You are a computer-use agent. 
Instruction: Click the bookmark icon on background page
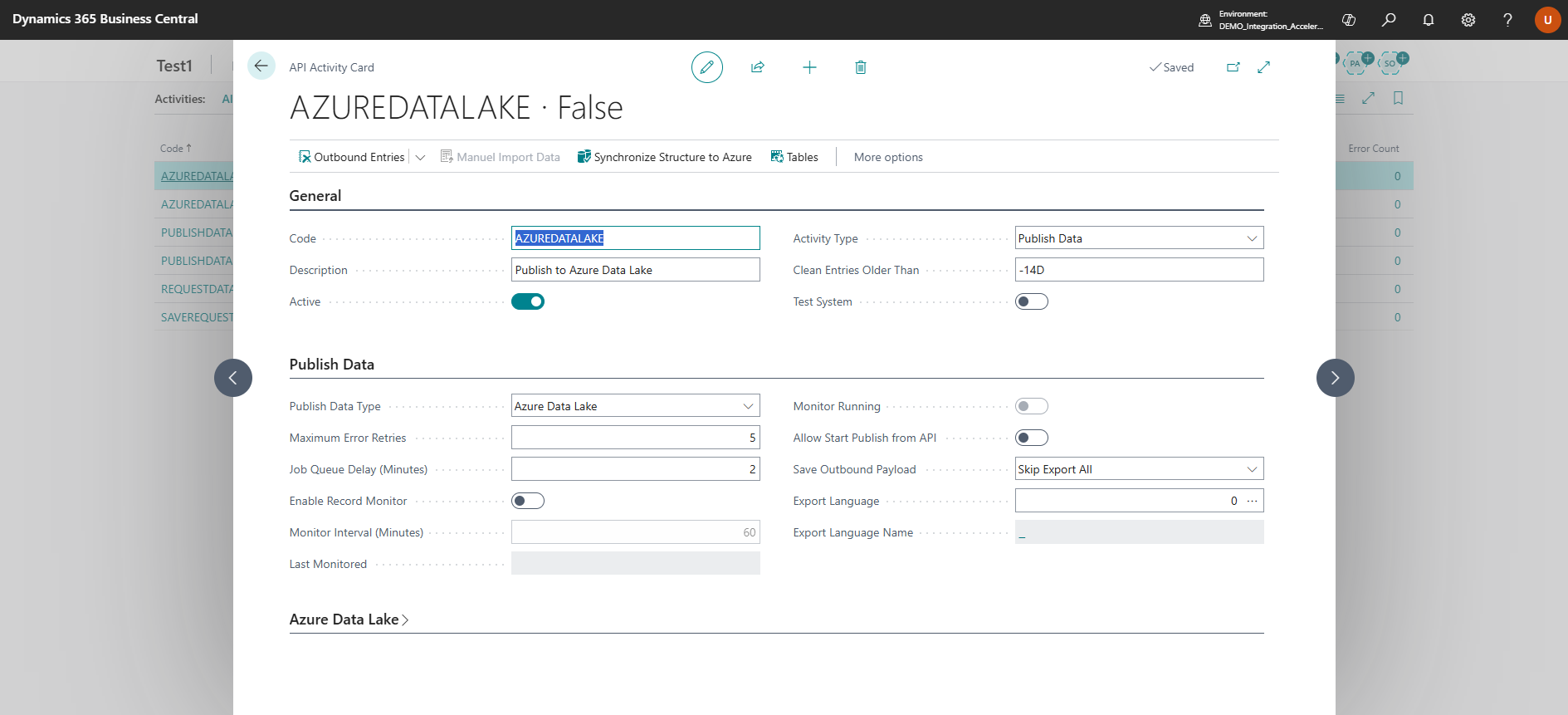click(x=1399, y=98)
